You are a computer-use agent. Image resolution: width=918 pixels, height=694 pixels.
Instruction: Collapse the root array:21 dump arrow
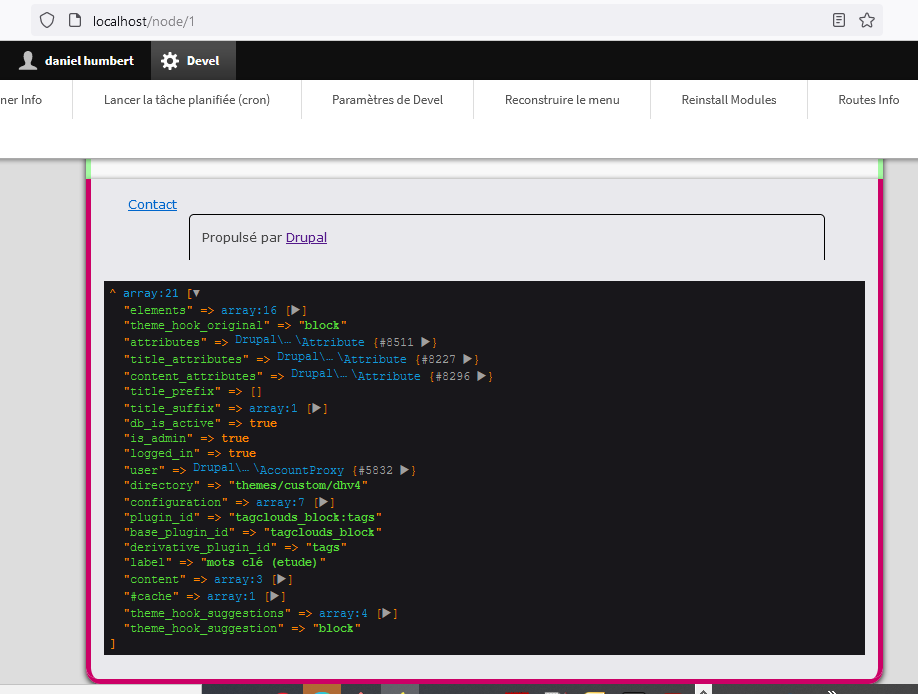(196, 294)
